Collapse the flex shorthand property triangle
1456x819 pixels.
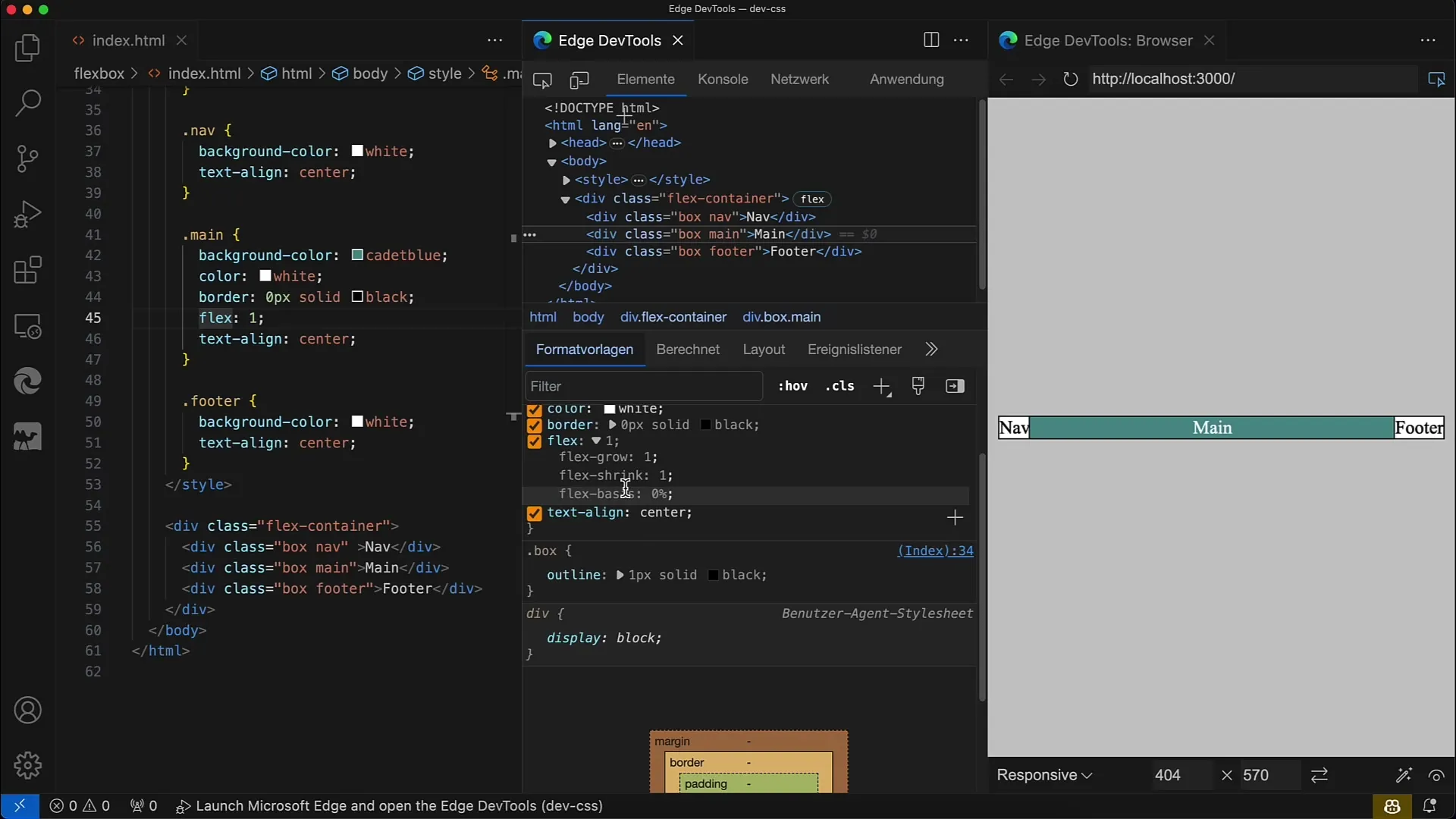pyautogui.click(x=596, y=441)
